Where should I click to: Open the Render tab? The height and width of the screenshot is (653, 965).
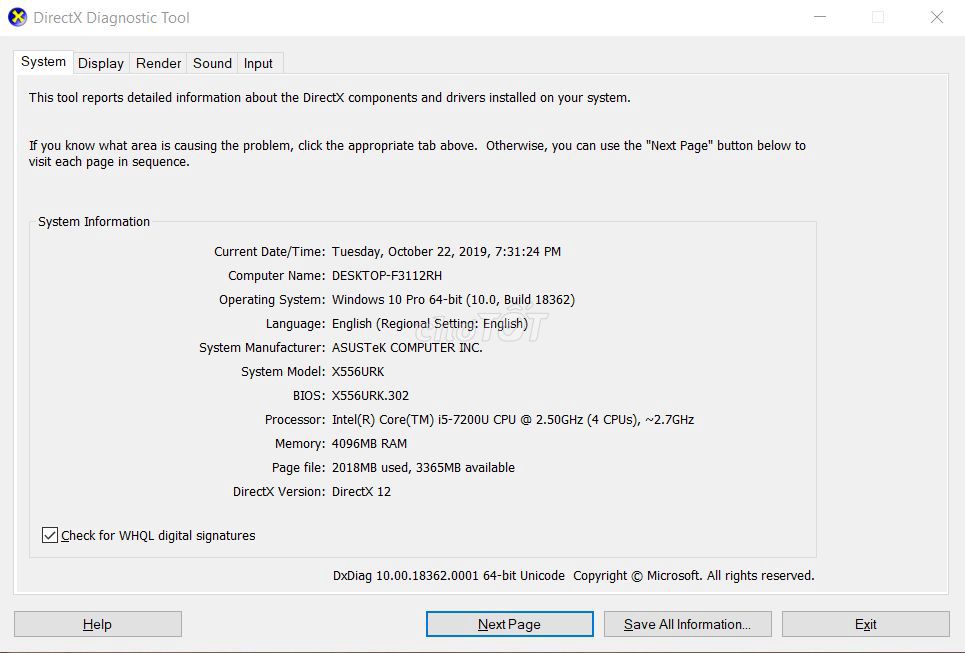(158, 63)
